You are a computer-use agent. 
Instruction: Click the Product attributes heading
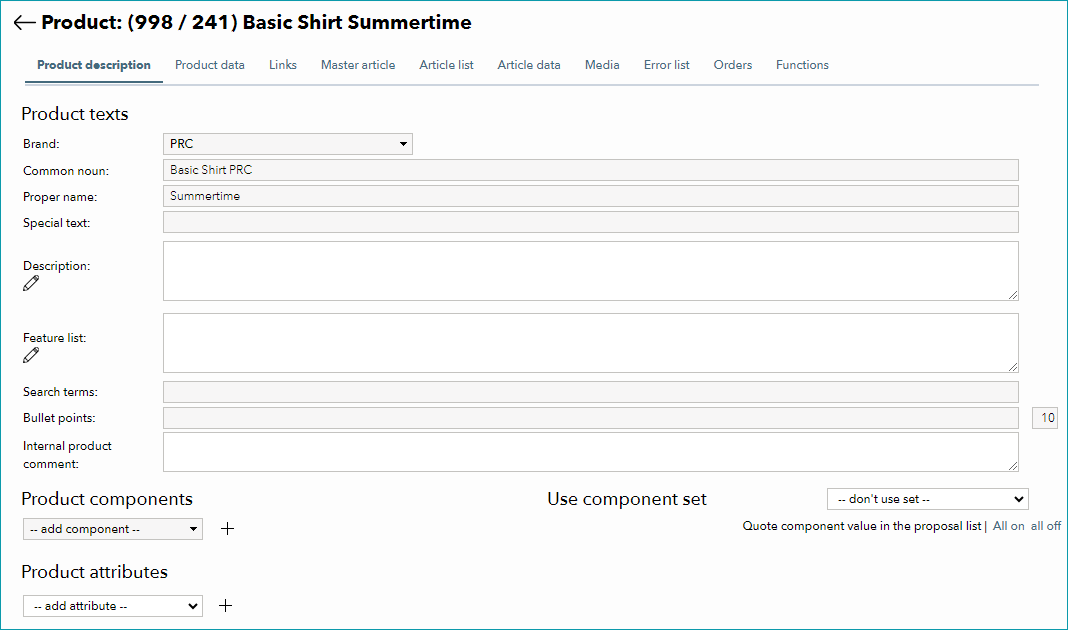pos(95,572)
